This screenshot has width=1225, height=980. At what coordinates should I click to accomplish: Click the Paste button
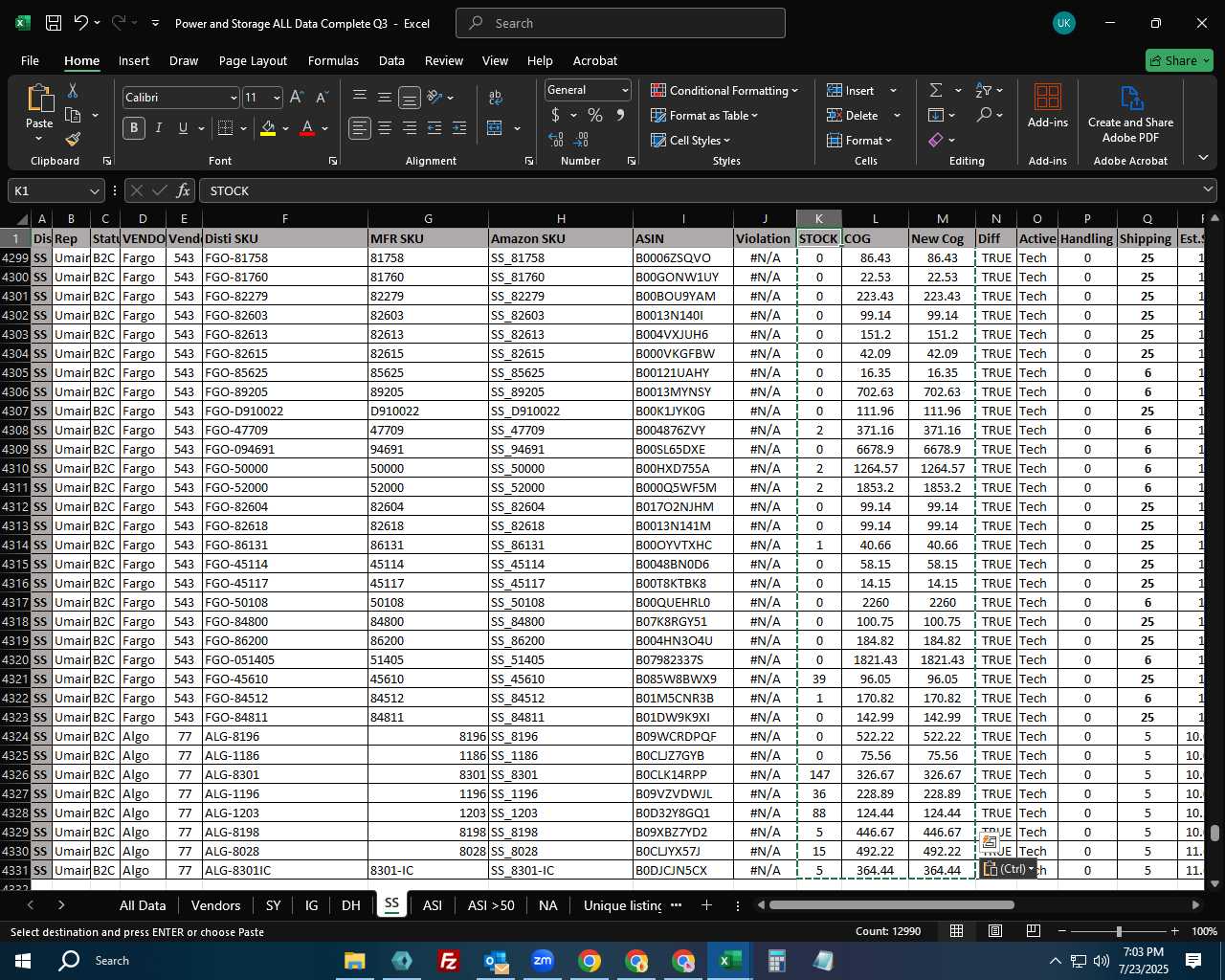(x=39, y=113)
